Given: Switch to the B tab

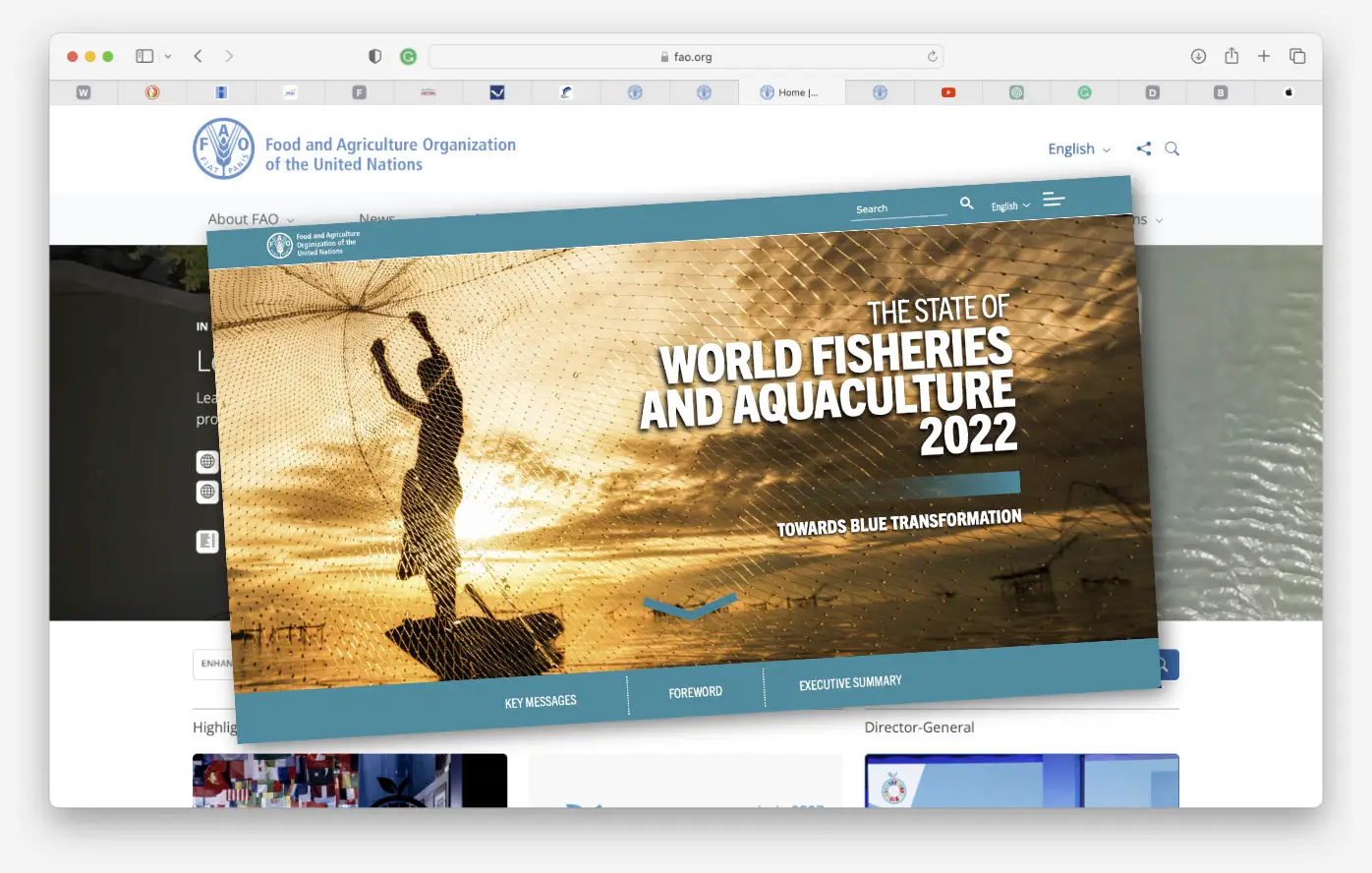Looking at the screenshot, I should pyautogui.click(x=1221, y=92).
